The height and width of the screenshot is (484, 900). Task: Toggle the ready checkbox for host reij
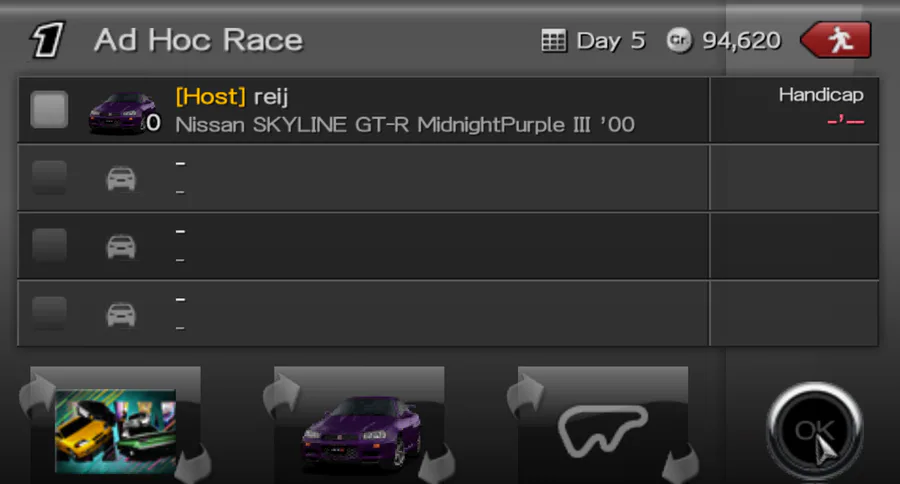point(49,109)
